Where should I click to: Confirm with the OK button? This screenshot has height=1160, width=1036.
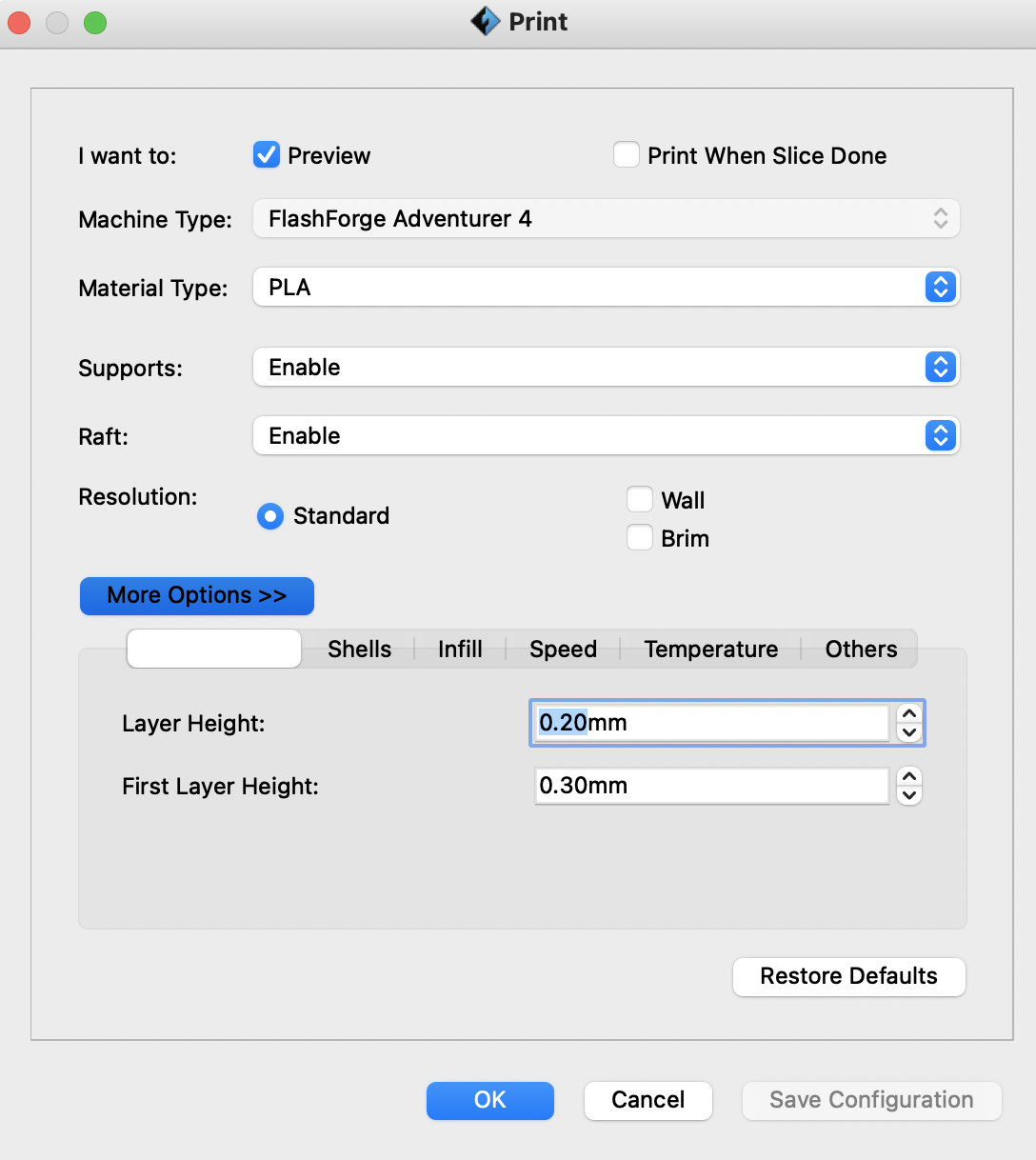[x=489, y=1100]
